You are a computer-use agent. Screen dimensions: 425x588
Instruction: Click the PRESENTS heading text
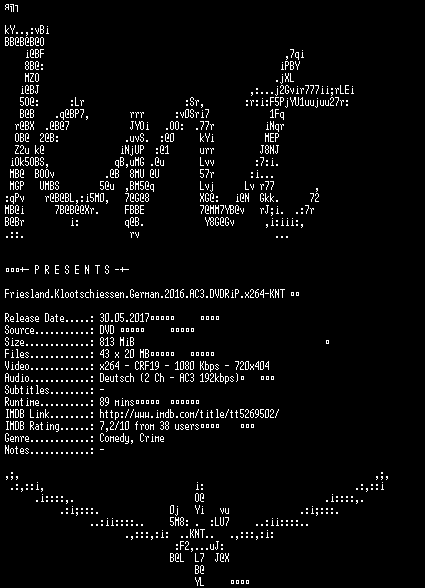pos(72,270)
